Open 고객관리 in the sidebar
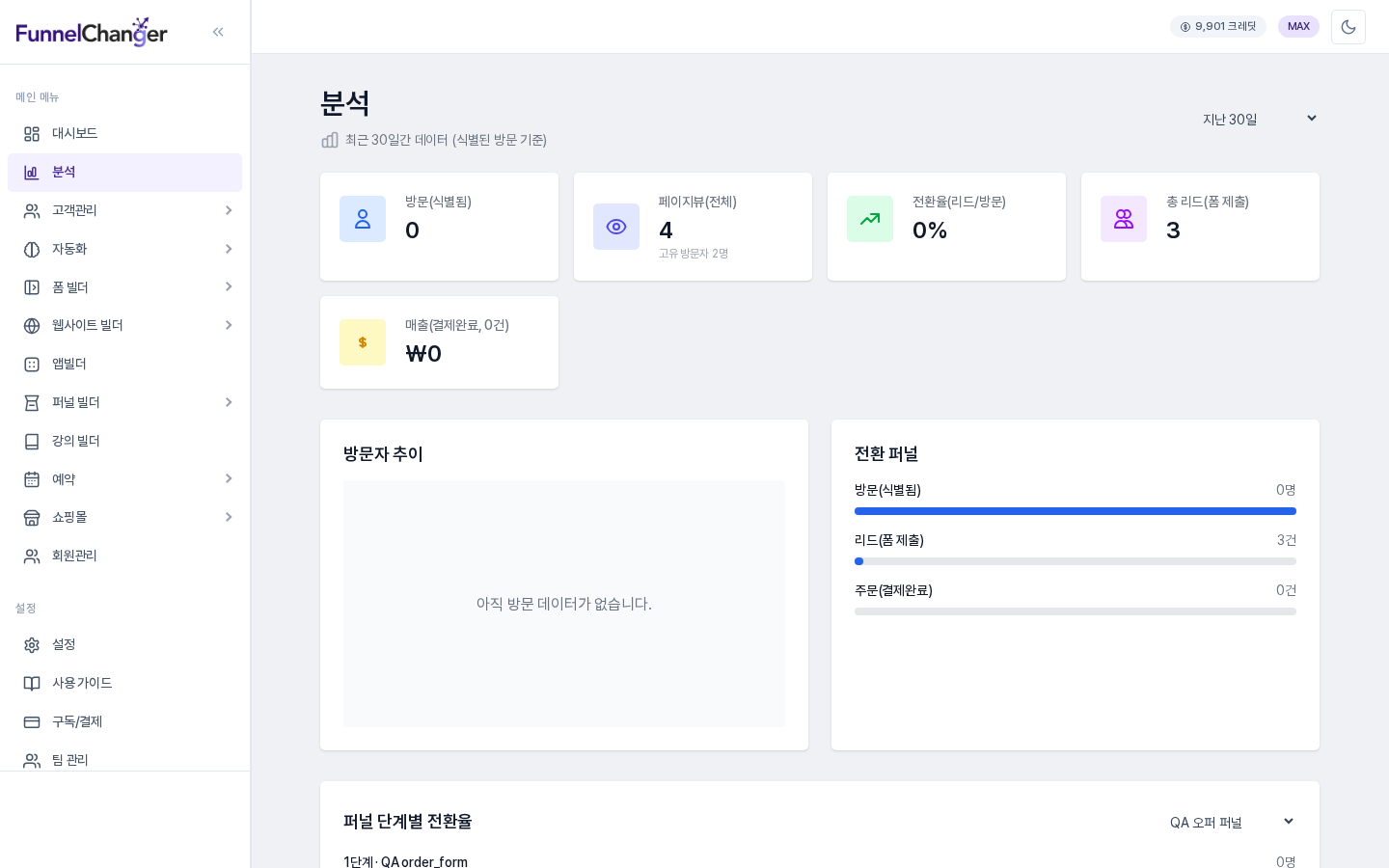1389x868 pixels. tap(124, 210)
